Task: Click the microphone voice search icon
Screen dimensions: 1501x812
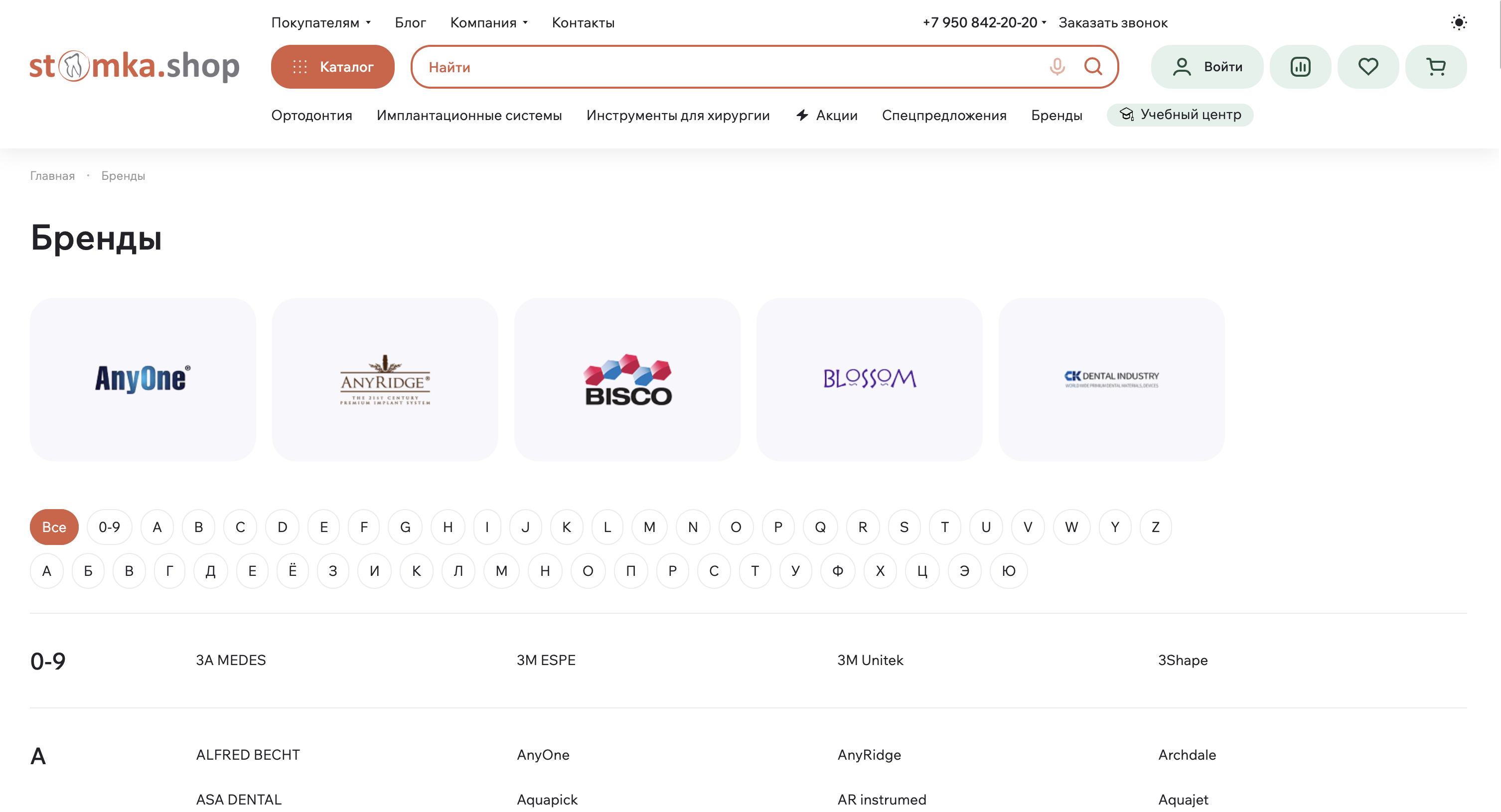Action: click(x=1057, y=66)
